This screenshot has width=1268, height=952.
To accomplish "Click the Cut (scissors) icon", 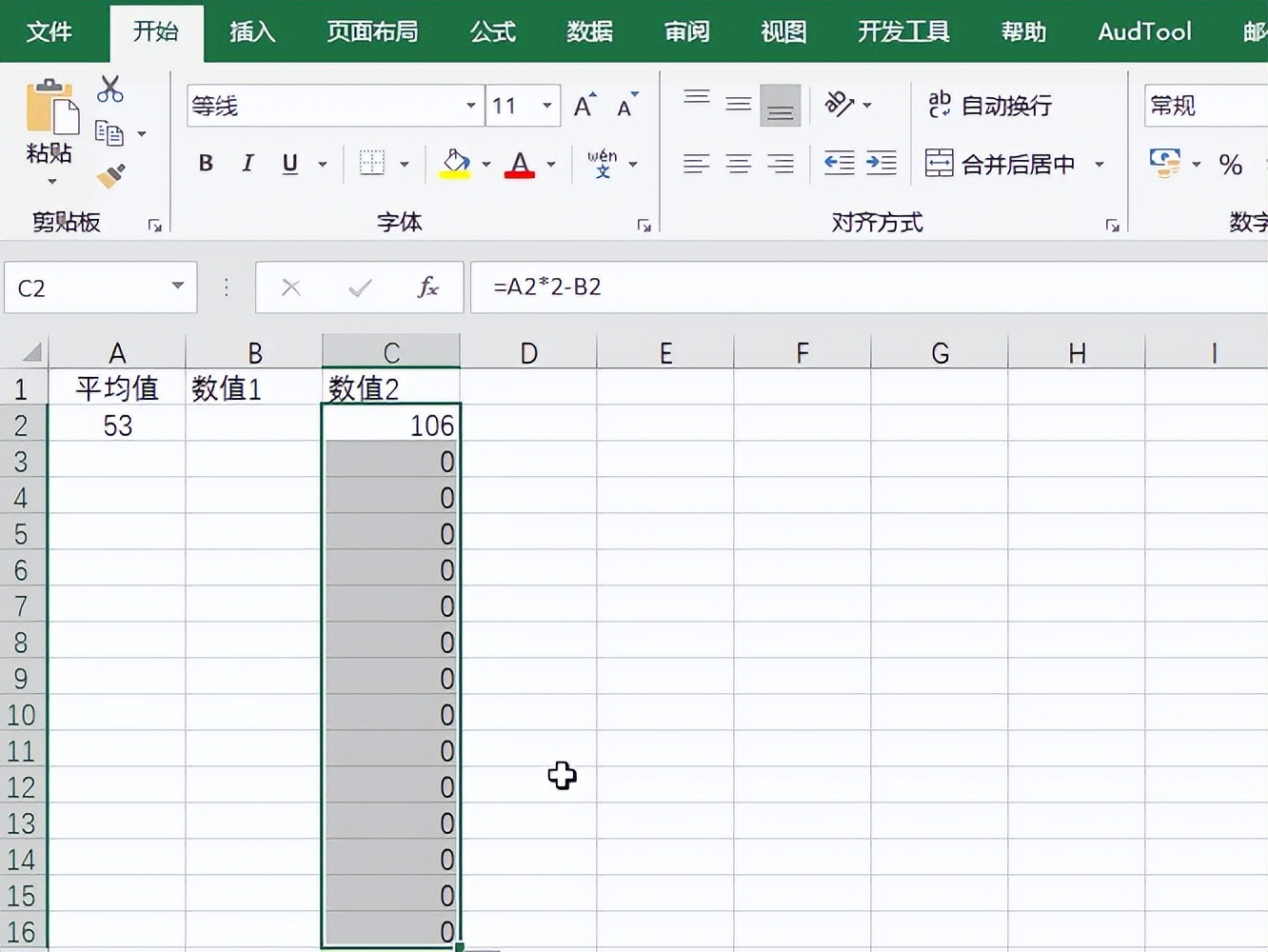I will 109,89.
